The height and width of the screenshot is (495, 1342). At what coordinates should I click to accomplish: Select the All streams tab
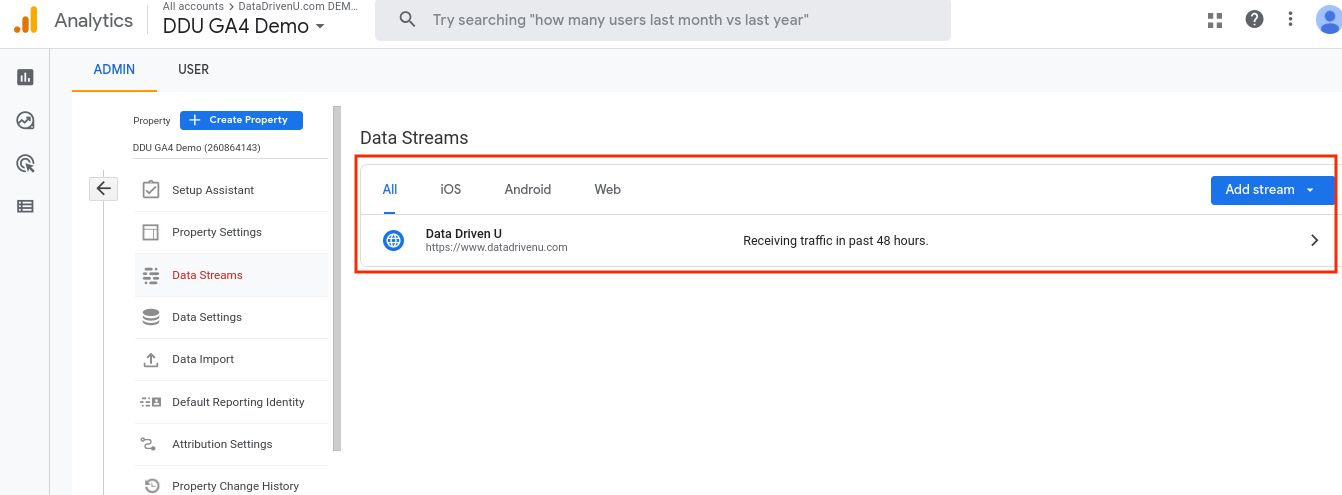click(390, 189)
